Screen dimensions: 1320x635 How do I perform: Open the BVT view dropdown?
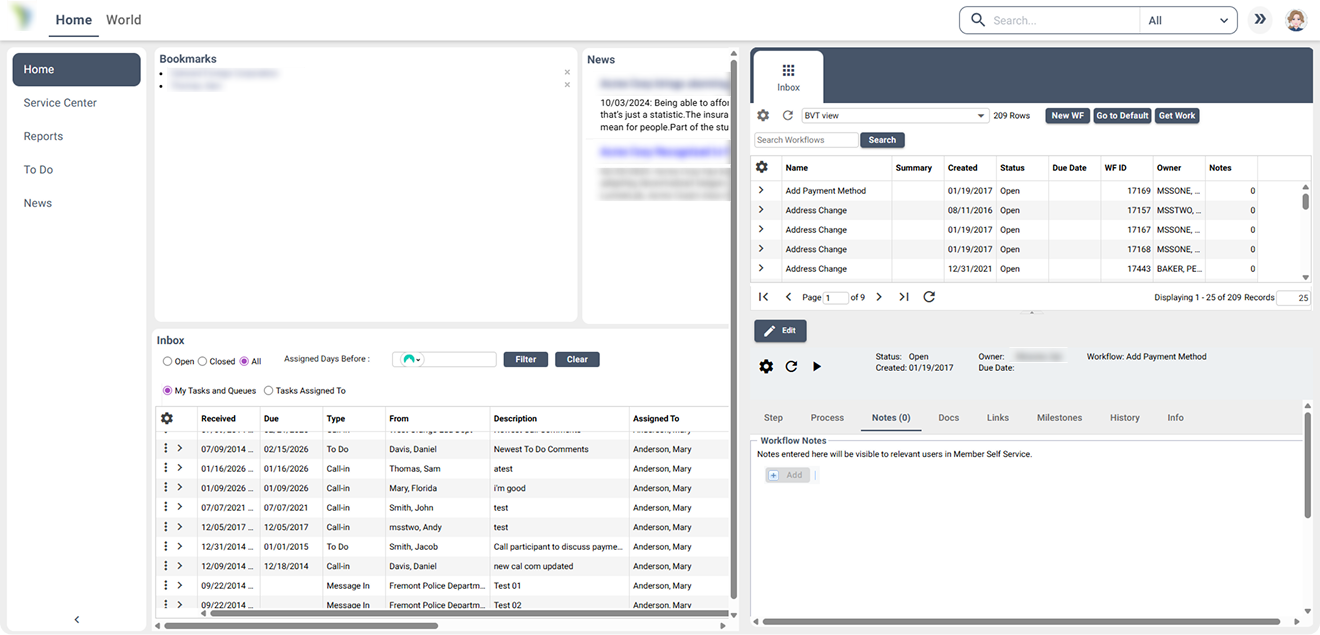pos(895,116)
